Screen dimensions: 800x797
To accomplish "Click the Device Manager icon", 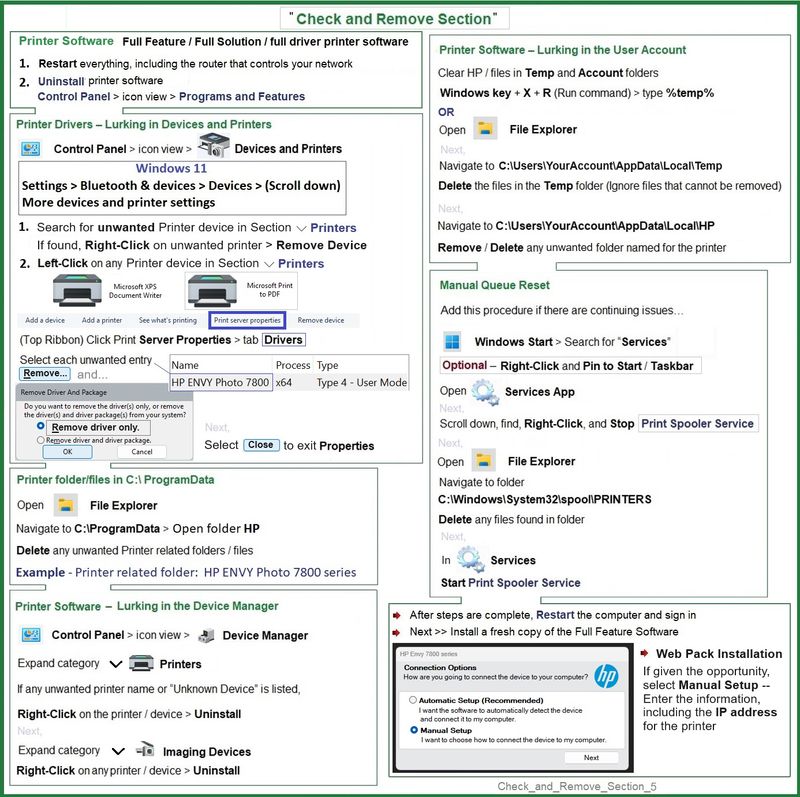I will pyautogui.click(x=206, y=635).
